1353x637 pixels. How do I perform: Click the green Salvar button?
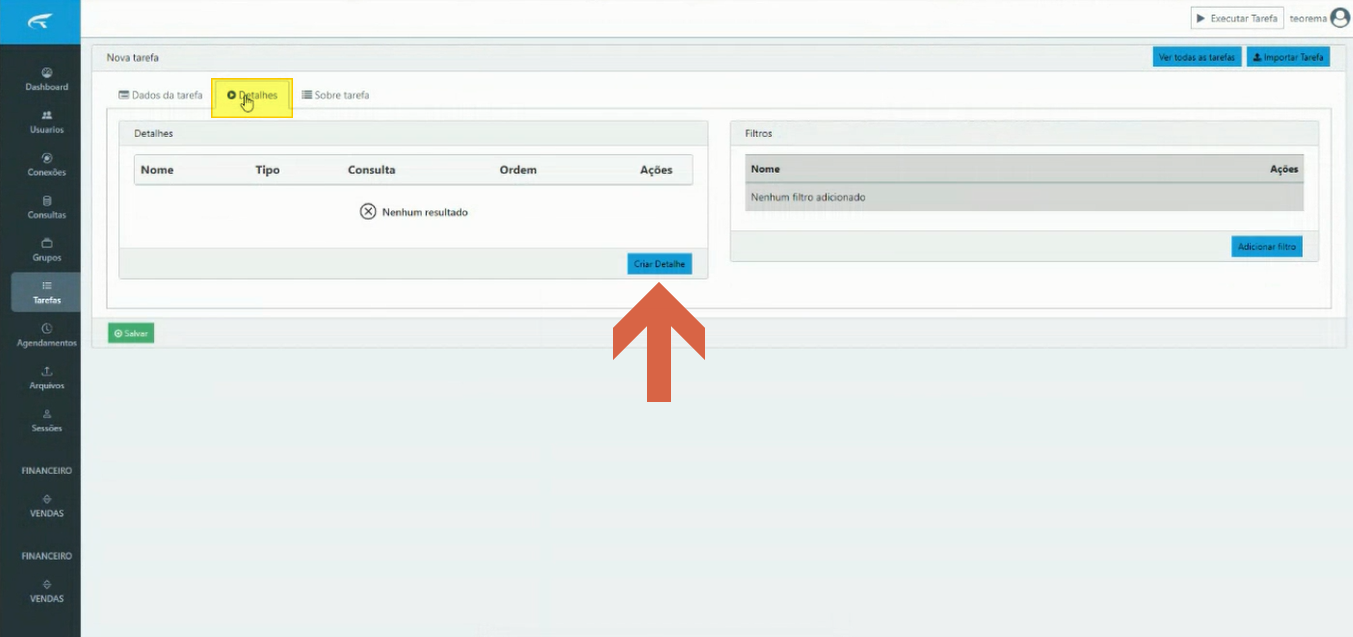(x=131, y=333)
